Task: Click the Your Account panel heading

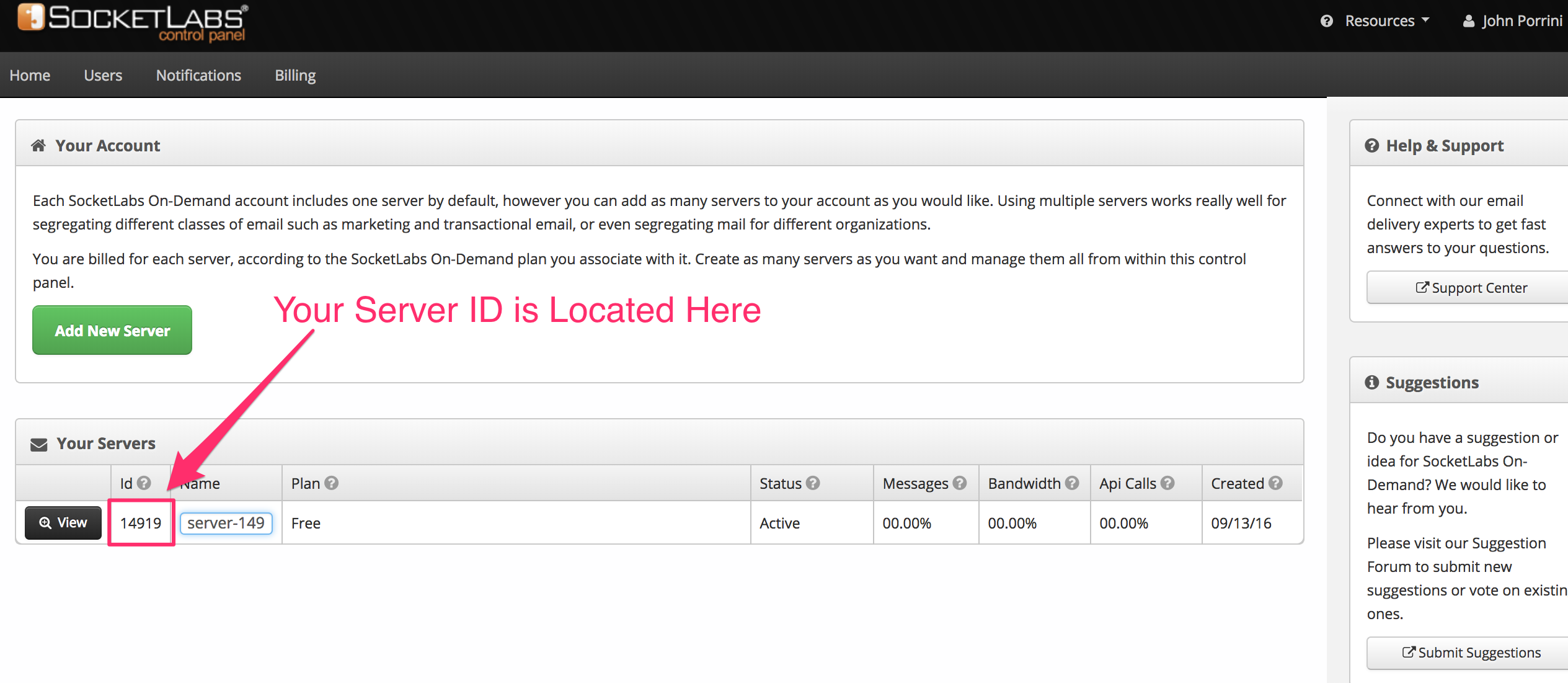Action: (x=108, y=145)
